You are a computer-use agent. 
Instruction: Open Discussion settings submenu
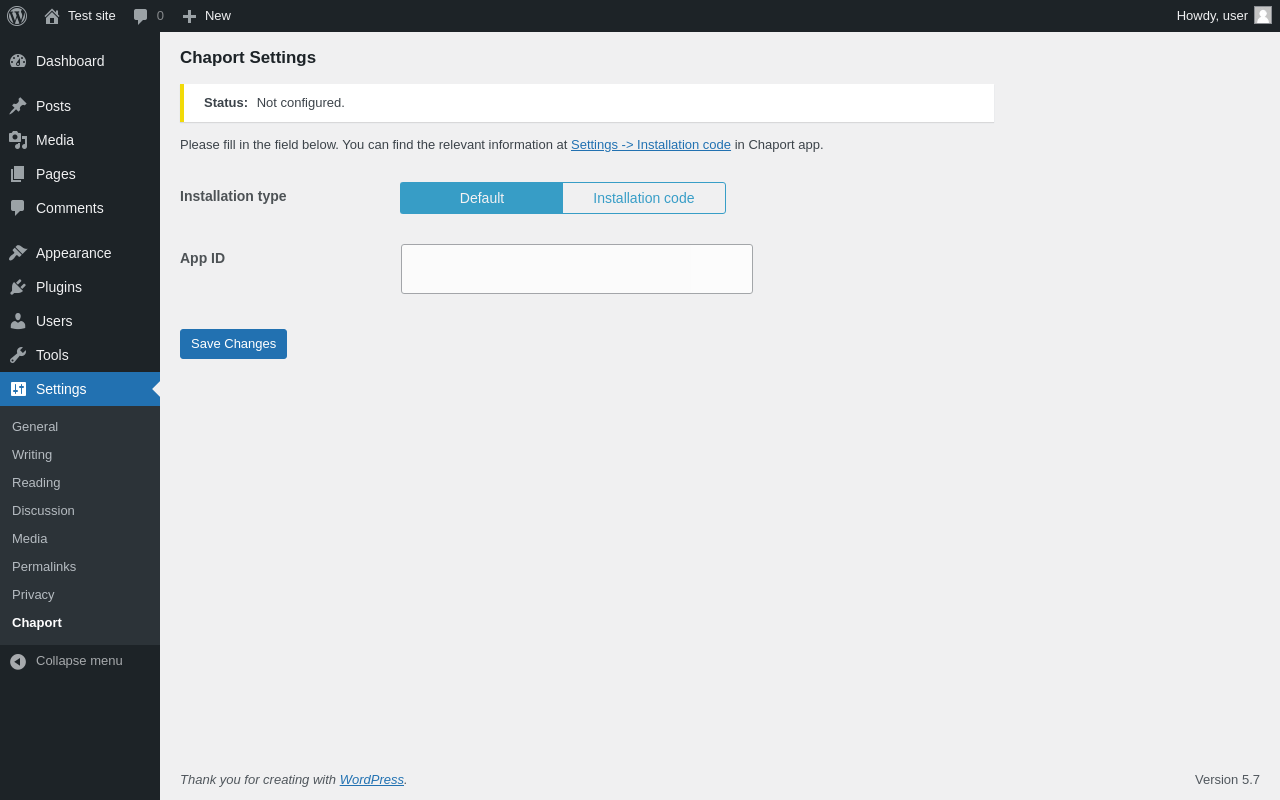(80, 511)
